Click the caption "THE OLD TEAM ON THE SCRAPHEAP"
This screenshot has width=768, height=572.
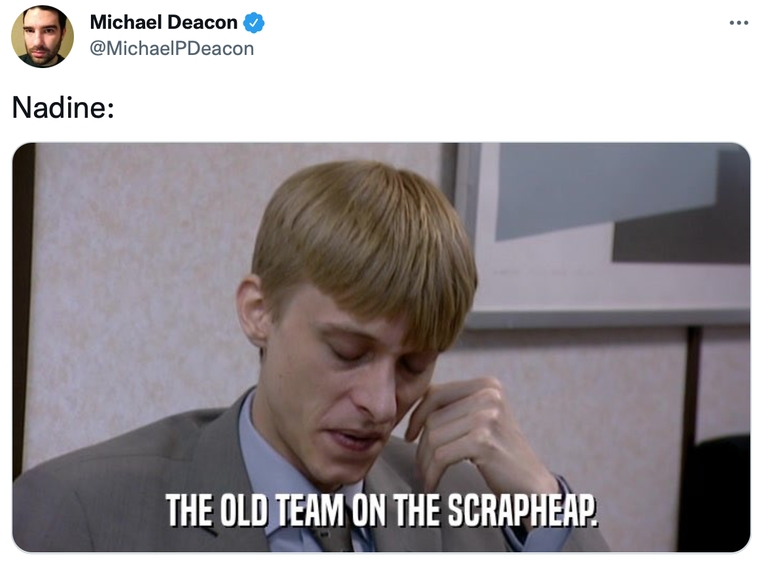(x=382, y=510)
